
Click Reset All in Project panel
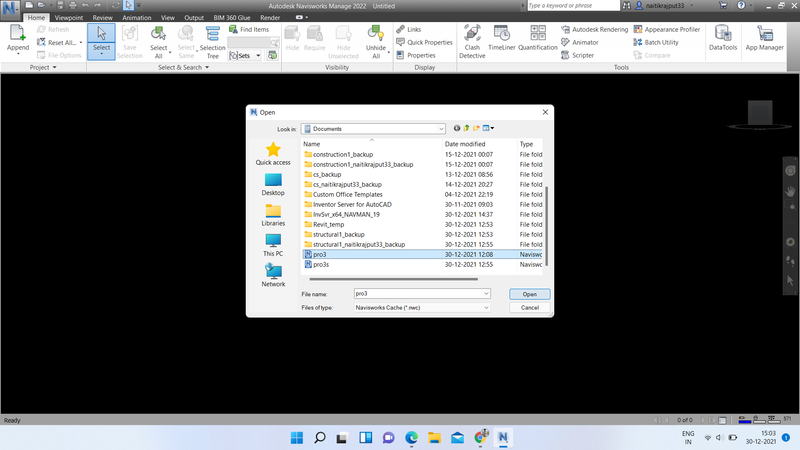pyautogui.click(x=57, y=42)
